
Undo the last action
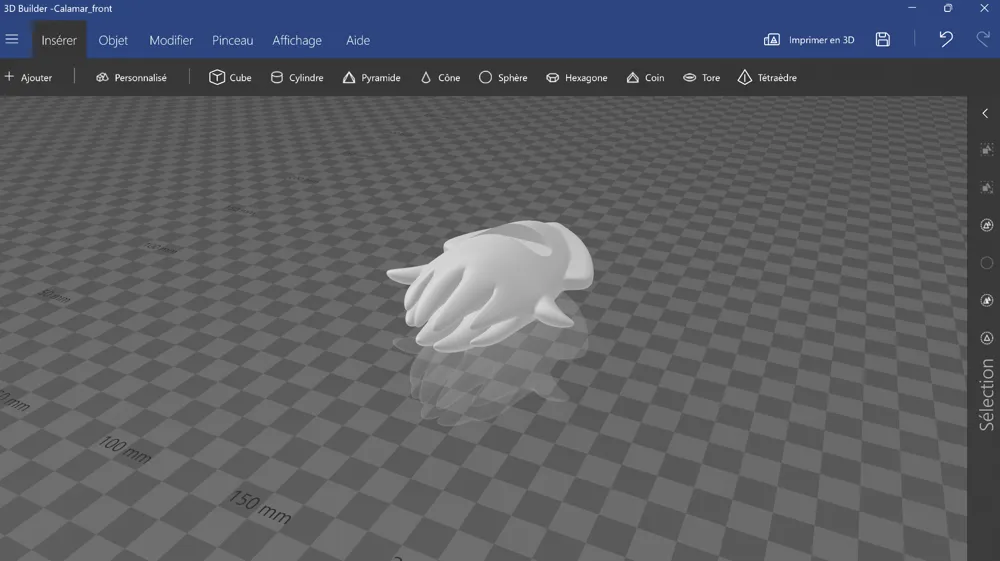946,39
